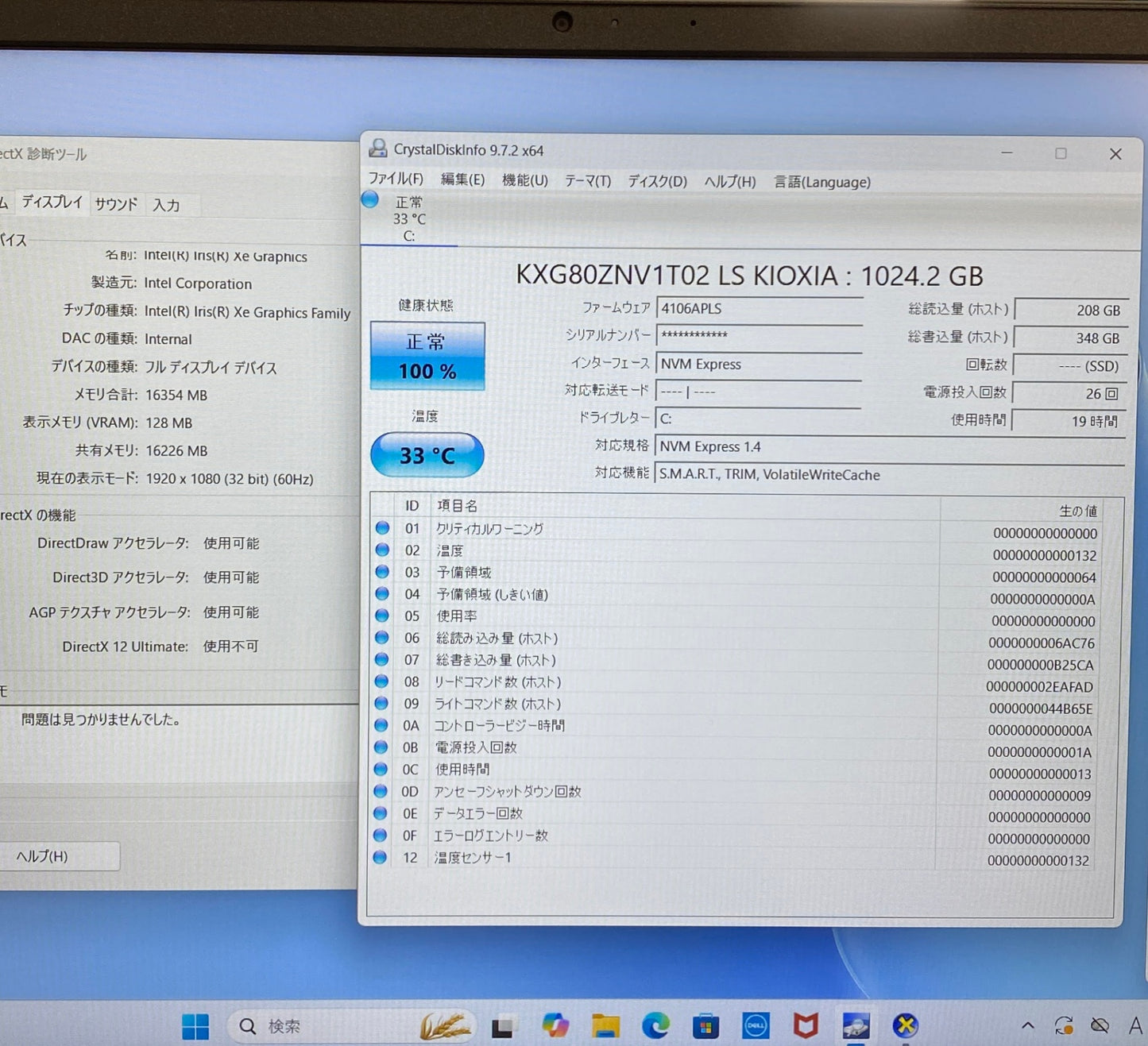Select raw value 0000000006AC76
The height and width of the screenshot is (1046, 1148).
[1042, 643]
